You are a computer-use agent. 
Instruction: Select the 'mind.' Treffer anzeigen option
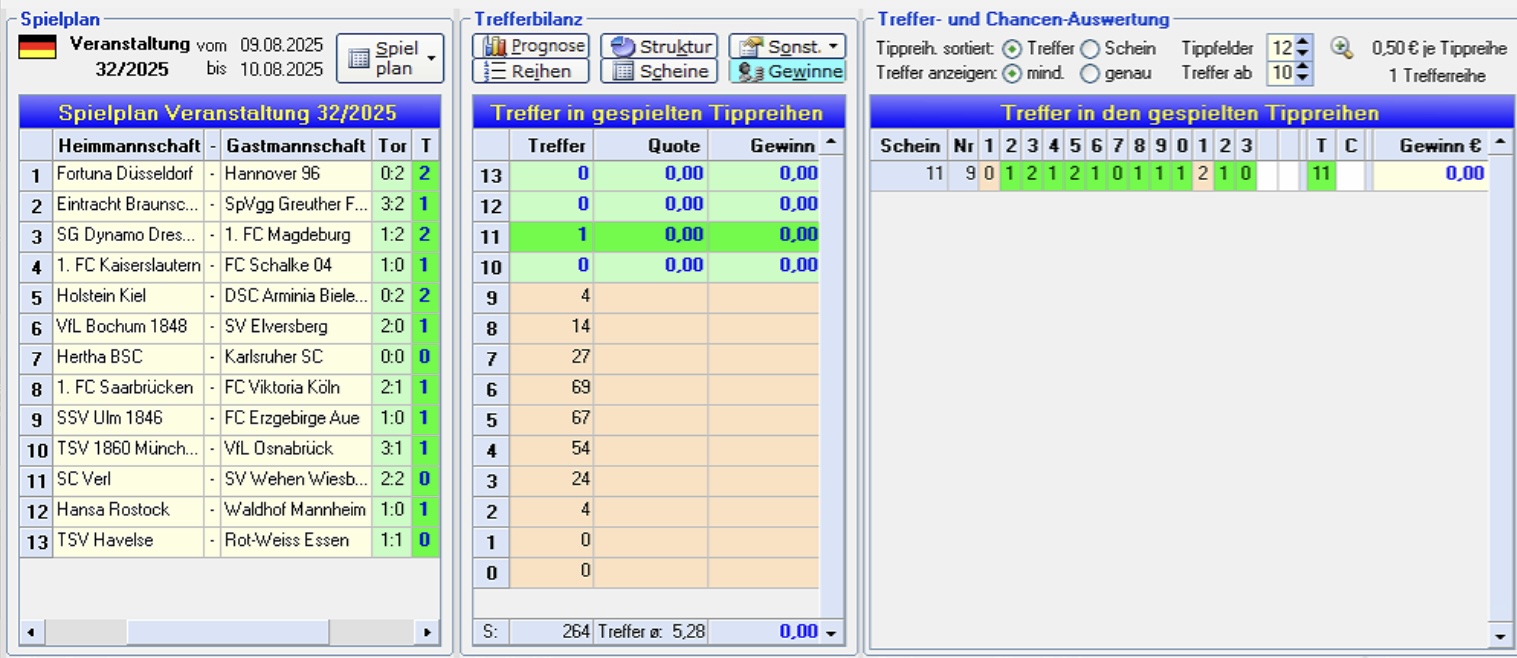1012,73
